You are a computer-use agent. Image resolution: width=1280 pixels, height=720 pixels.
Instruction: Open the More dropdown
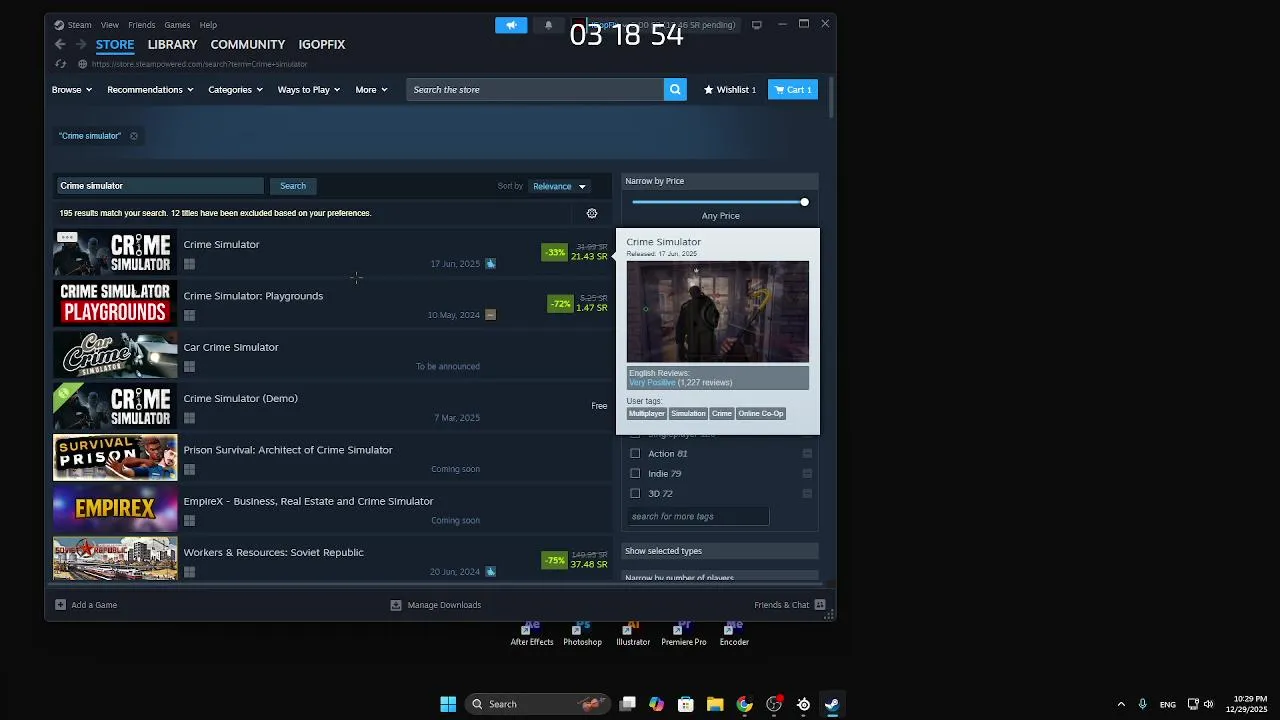click(371, 90)
